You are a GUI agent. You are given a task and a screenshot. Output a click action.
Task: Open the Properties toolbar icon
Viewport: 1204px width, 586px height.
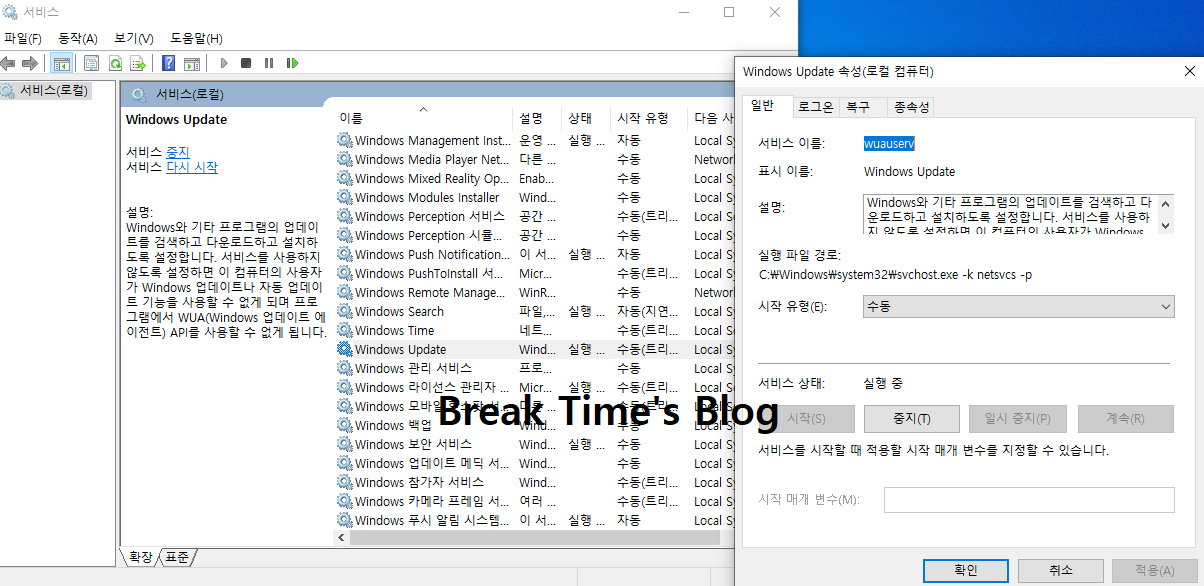click(x=91, y=63)
